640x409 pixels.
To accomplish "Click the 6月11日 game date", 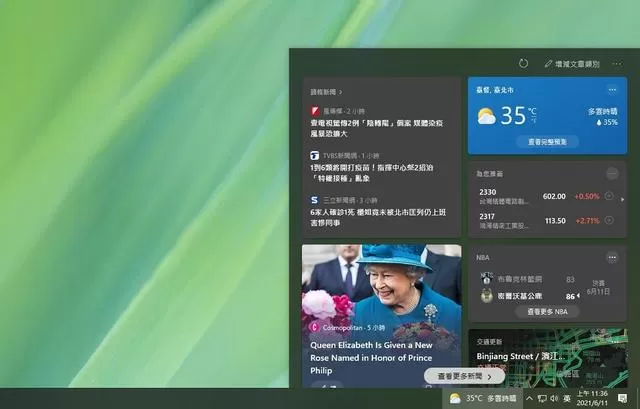I will point(598,291).
